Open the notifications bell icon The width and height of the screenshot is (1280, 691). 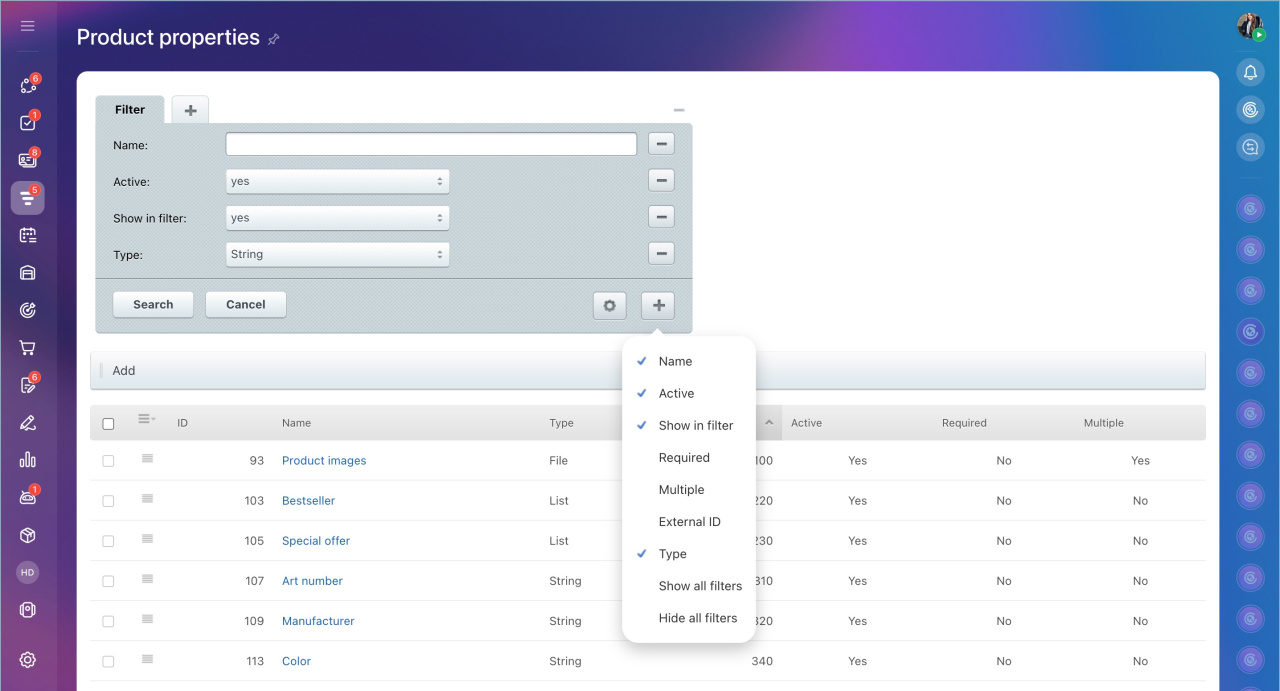click(x=1250, y=72)
